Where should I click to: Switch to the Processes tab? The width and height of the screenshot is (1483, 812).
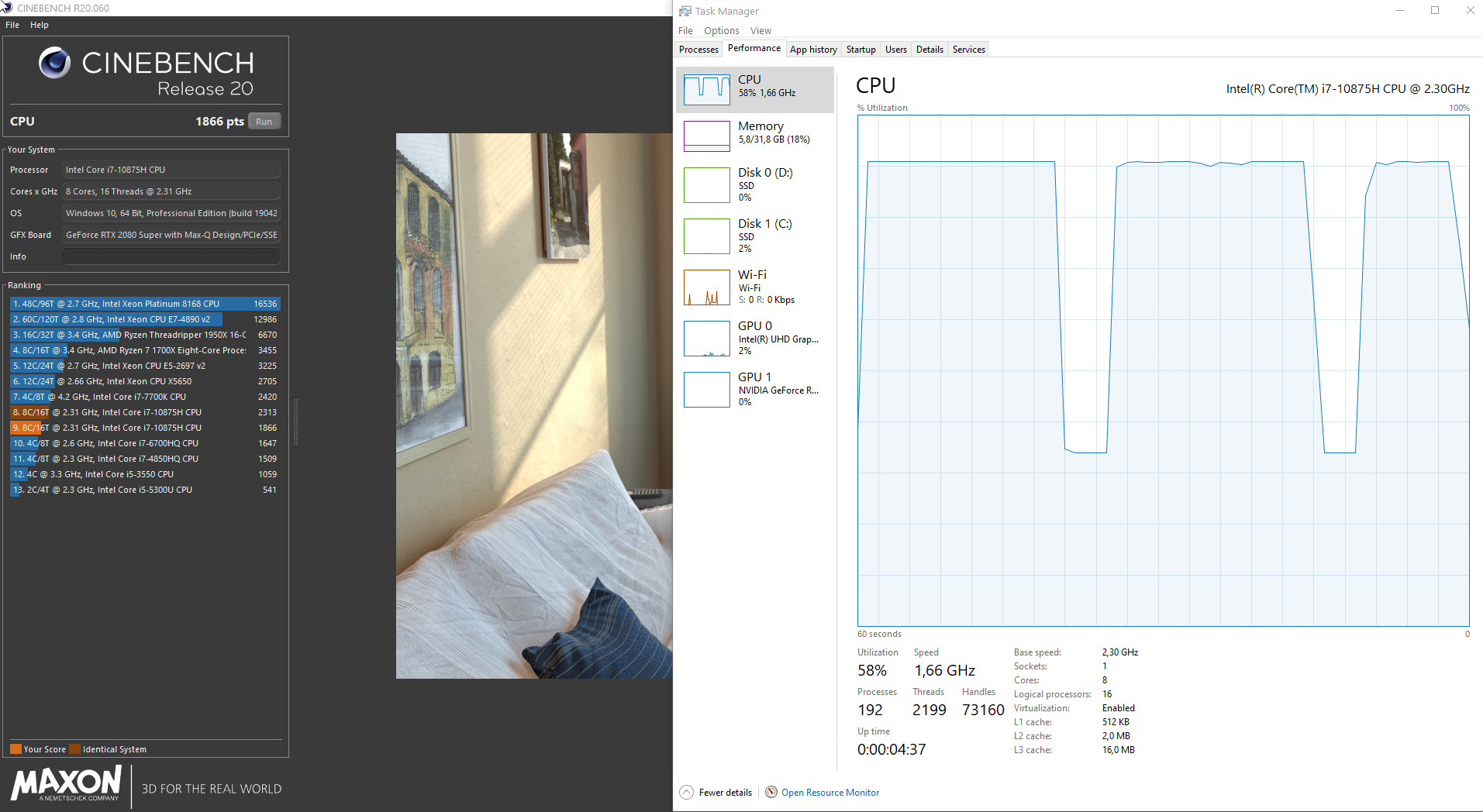point(698,49)
